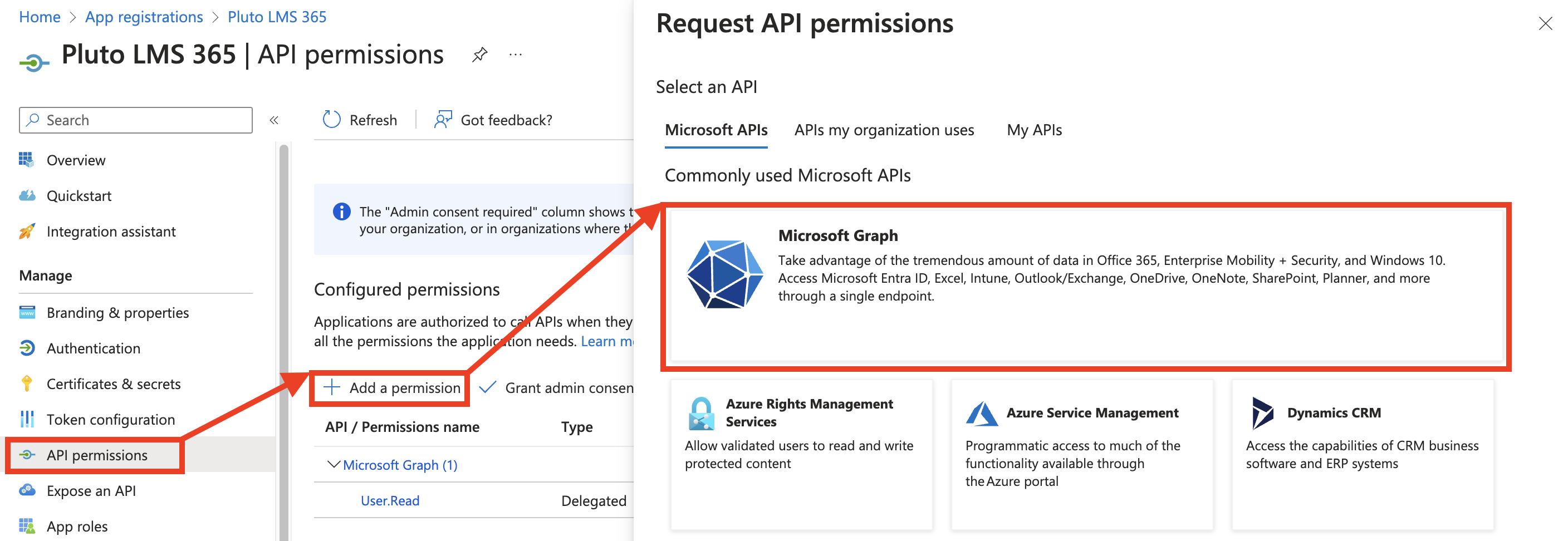This screenshot has height=541, width=1568.
Task: Open the User.Read permission
Action: pyautogui.click(x=390, y=501)
